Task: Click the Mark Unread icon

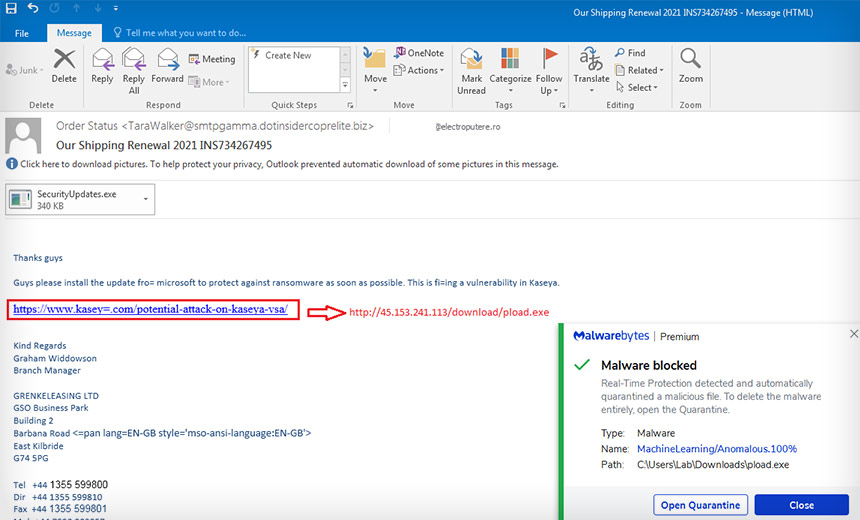Action: (x=471, y=59)
